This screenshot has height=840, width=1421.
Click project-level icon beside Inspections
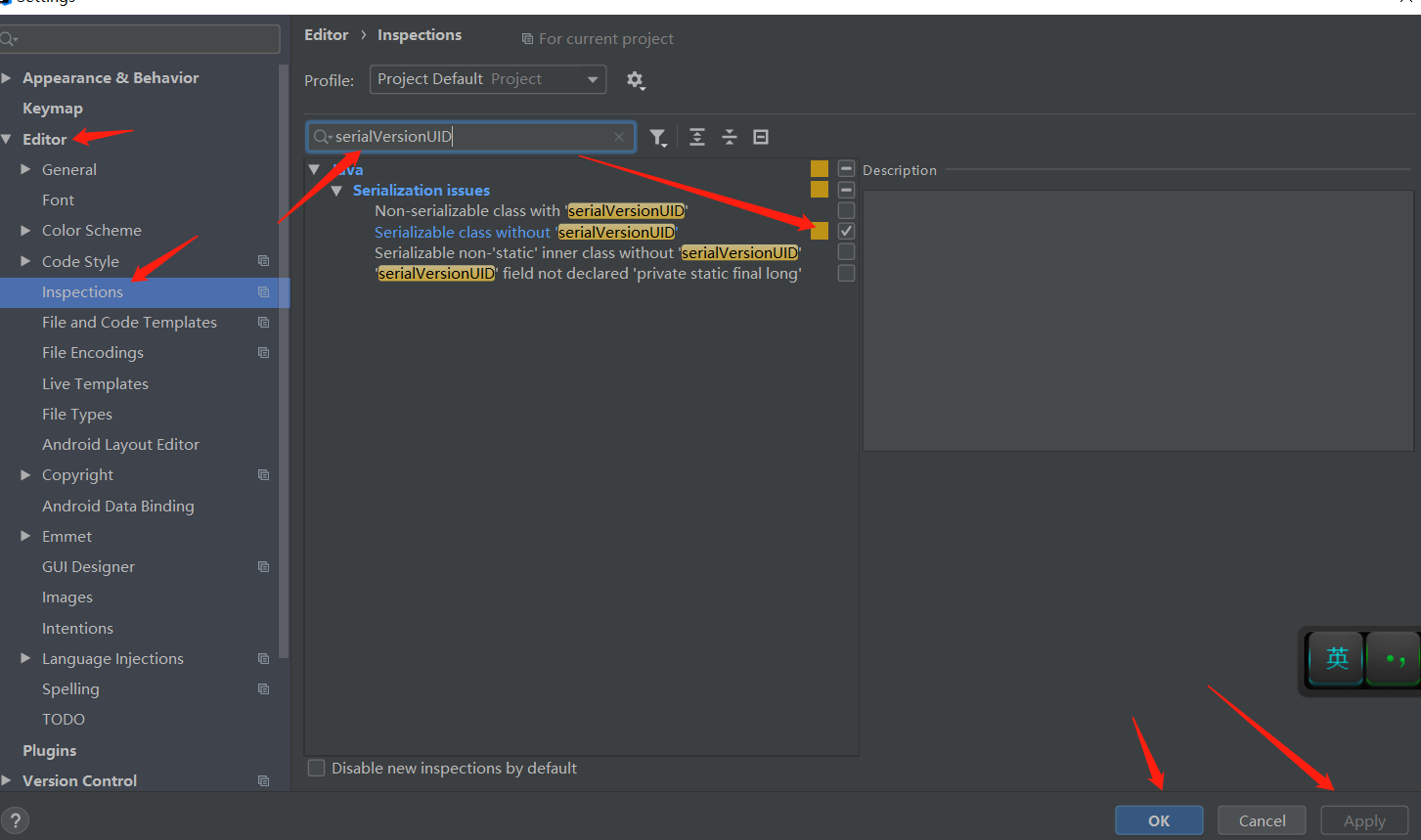click(263, 291)
